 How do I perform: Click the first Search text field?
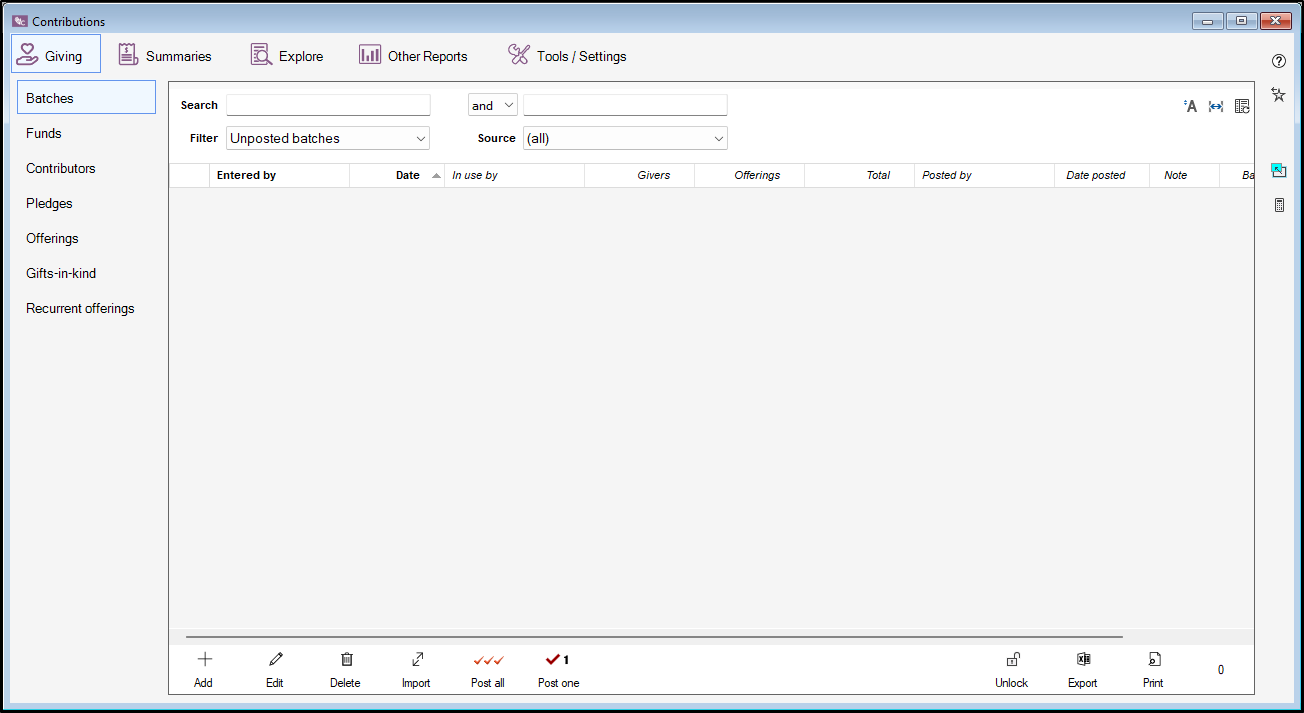coord(328,106)
